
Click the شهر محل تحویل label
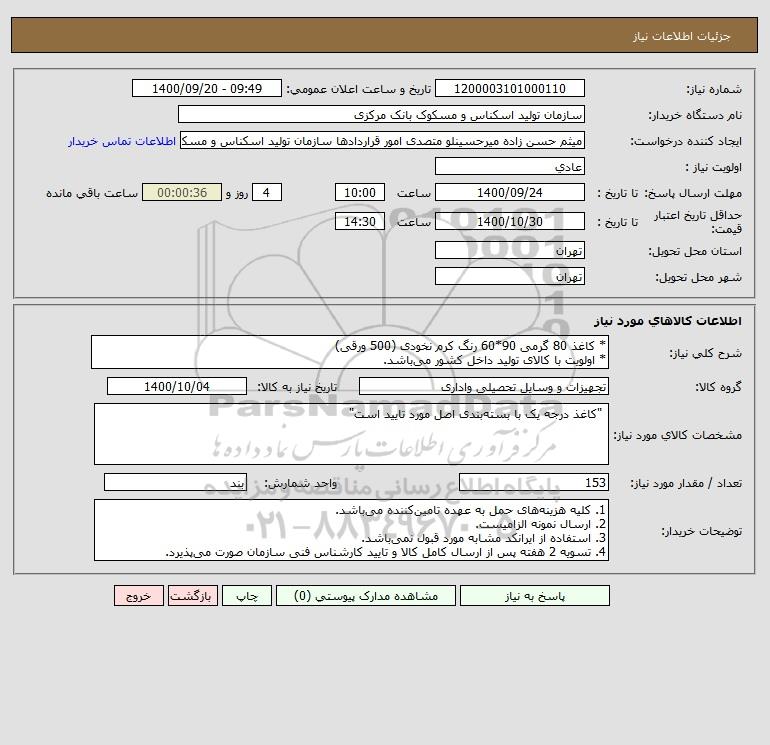[699, 277]
